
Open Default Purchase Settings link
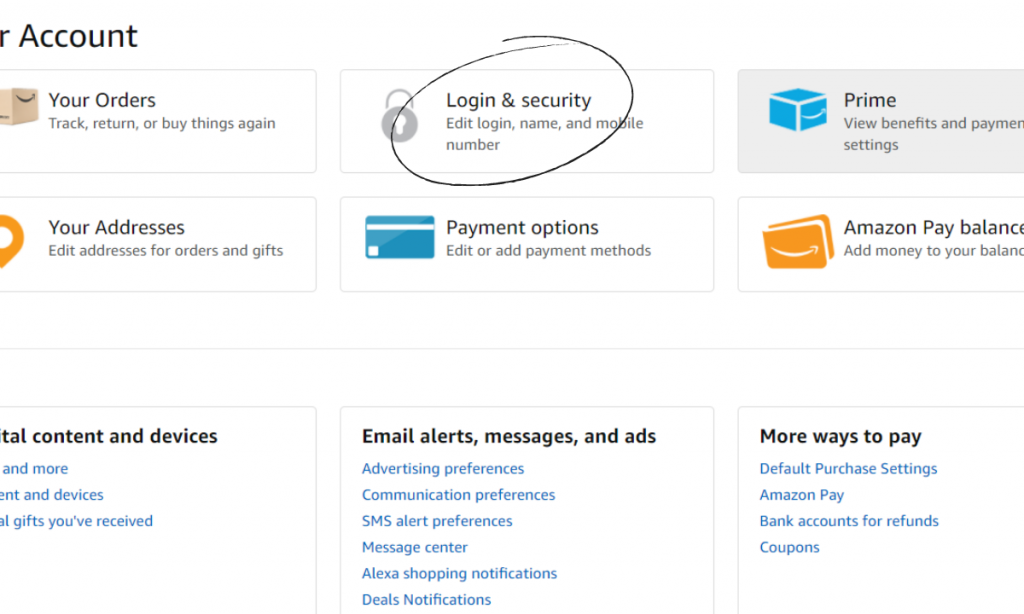pos(848,469)
